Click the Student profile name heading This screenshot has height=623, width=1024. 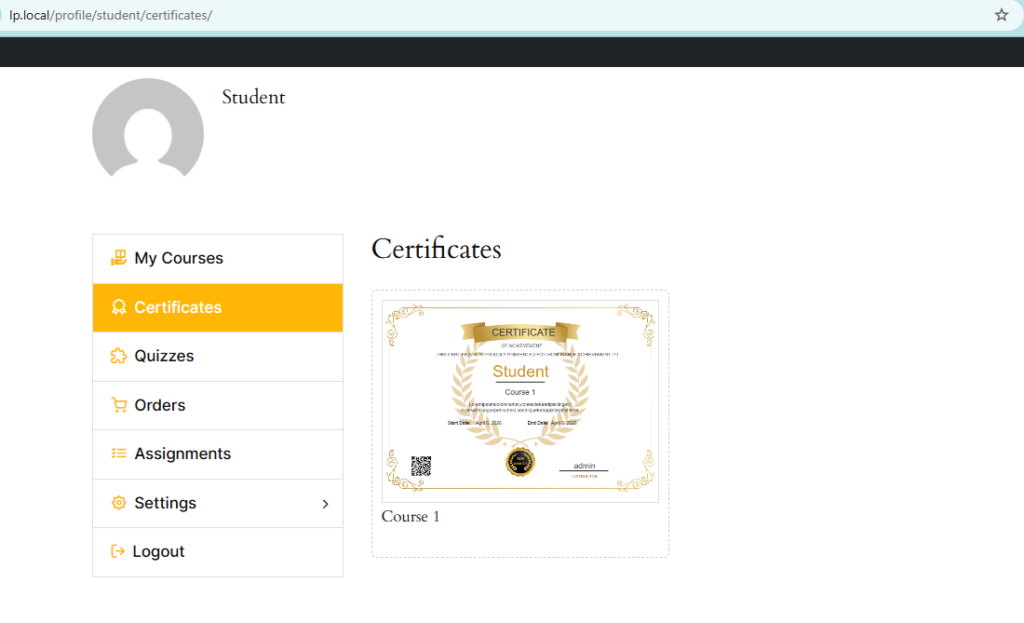(x=253, y=97)
